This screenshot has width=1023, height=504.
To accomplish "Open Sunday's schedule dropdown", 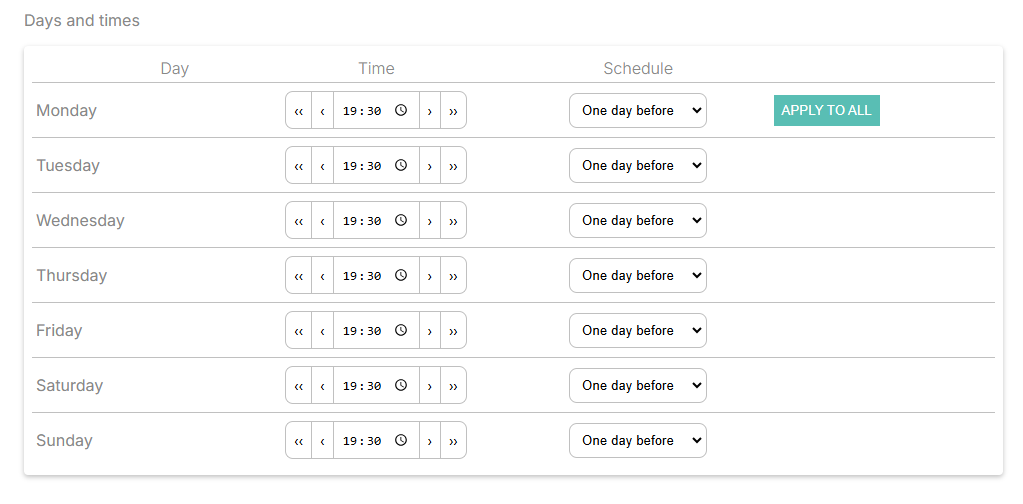I will click(x=637, y=441).
